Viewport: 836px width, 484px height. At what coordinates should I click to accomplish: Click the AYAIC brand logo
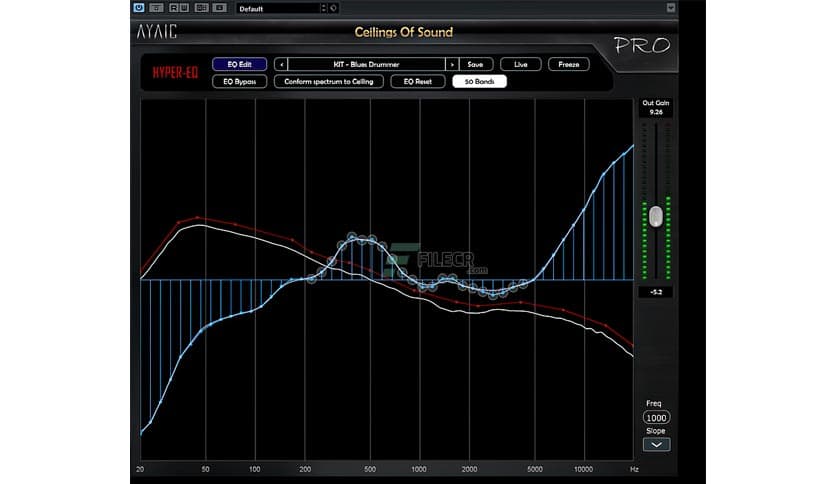tap(156, 32)
